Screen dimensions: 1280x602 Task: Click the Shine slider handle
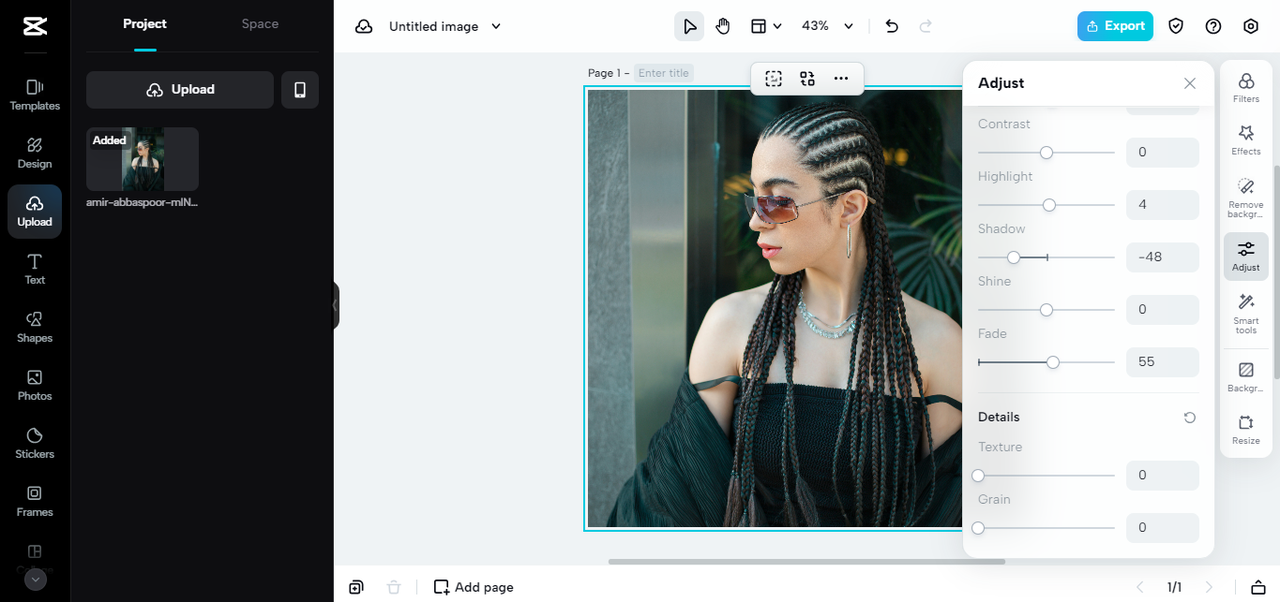[x=1046, y=310]
